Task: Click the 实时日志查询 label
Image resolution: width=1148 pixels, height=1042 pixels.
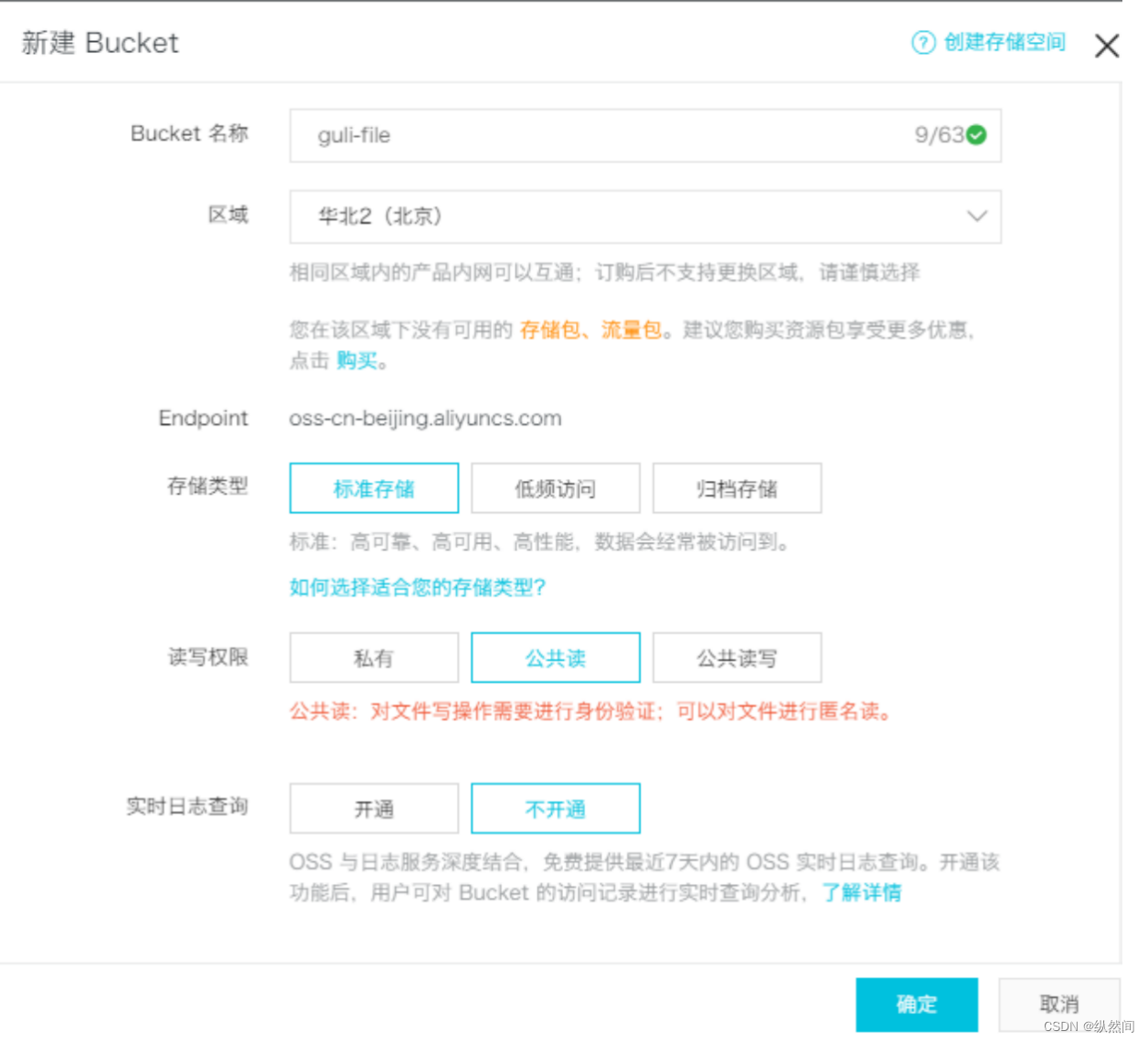Action: [187, 806]
